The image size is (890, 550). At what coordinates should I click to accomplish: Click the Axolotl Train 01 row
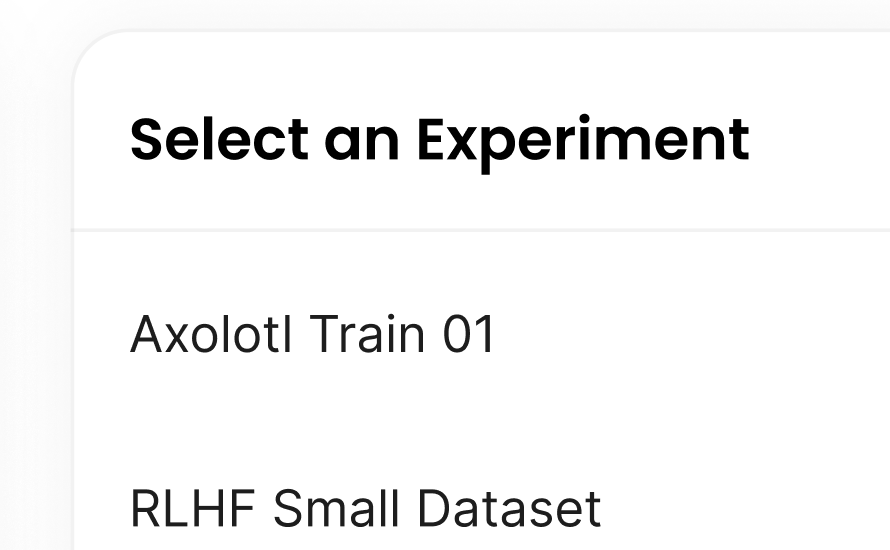point(313,335)
